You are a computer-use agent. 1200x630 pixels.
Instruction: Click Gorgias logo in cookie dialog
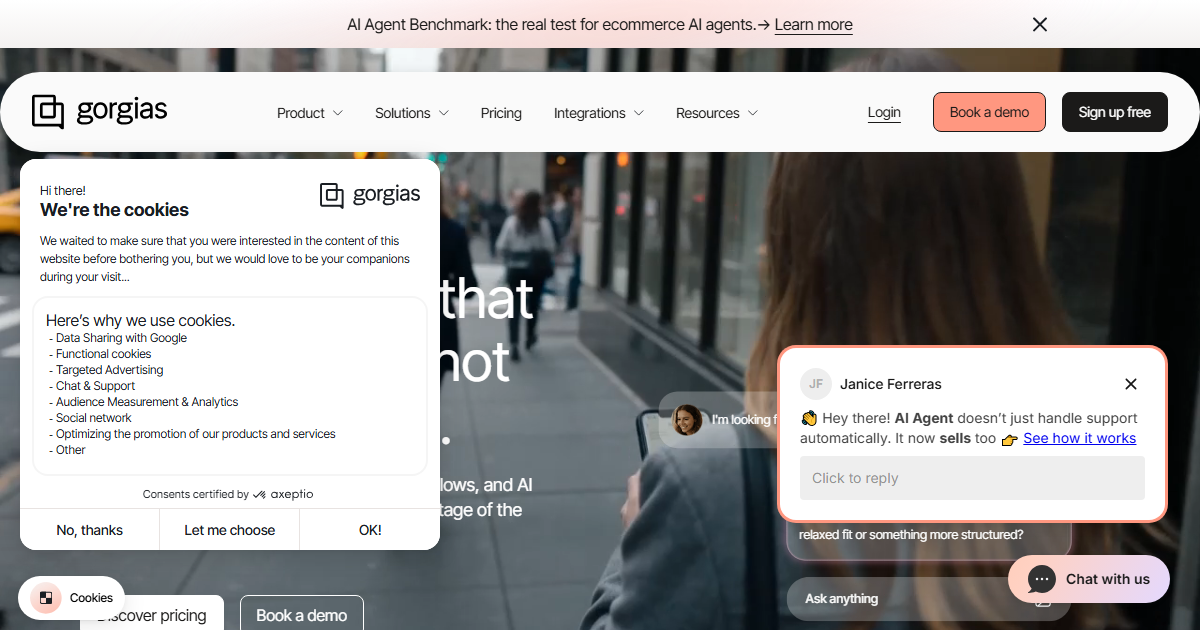pyautogui.click(x=370, y=194)
